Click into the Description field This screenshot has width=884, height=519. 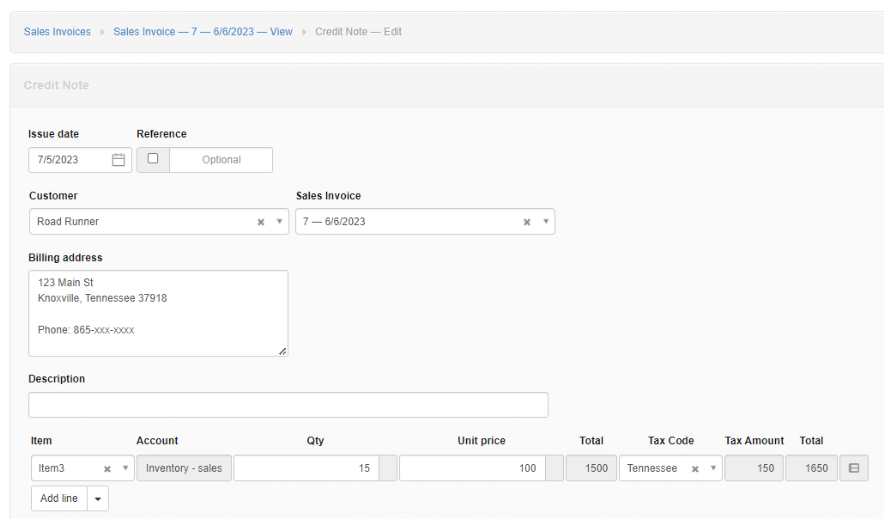click(288, 405)
